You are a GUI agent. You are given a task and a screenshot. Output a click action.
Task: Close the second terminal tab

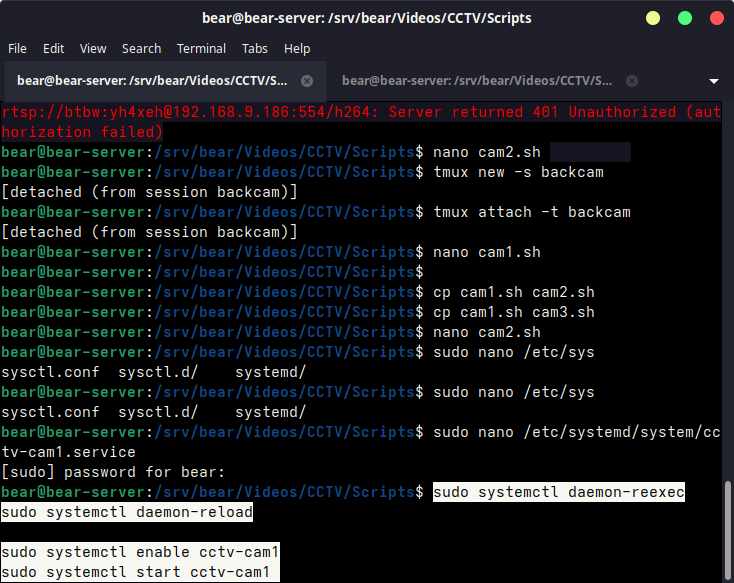pyautogui.click(x=632, y=81)
